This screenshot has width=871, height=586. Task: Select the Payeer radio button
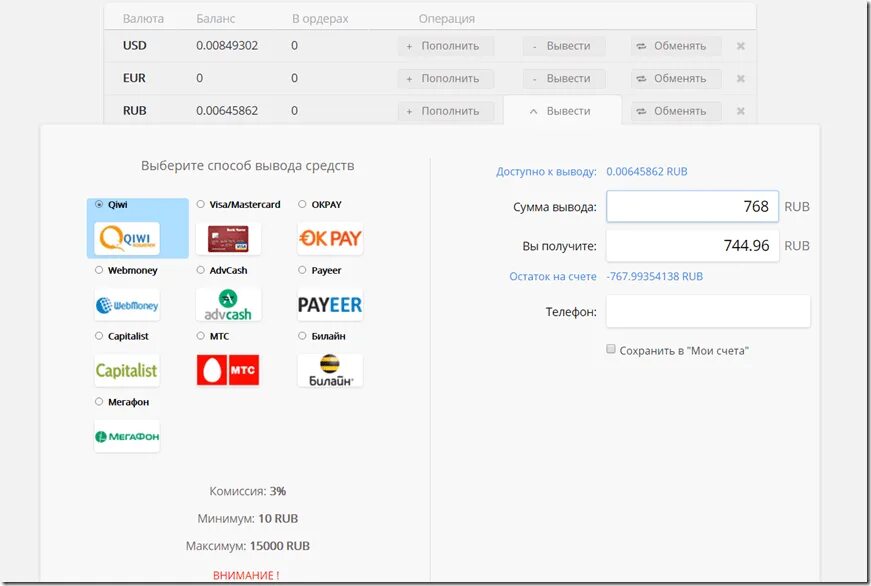(x=302, y=270)
